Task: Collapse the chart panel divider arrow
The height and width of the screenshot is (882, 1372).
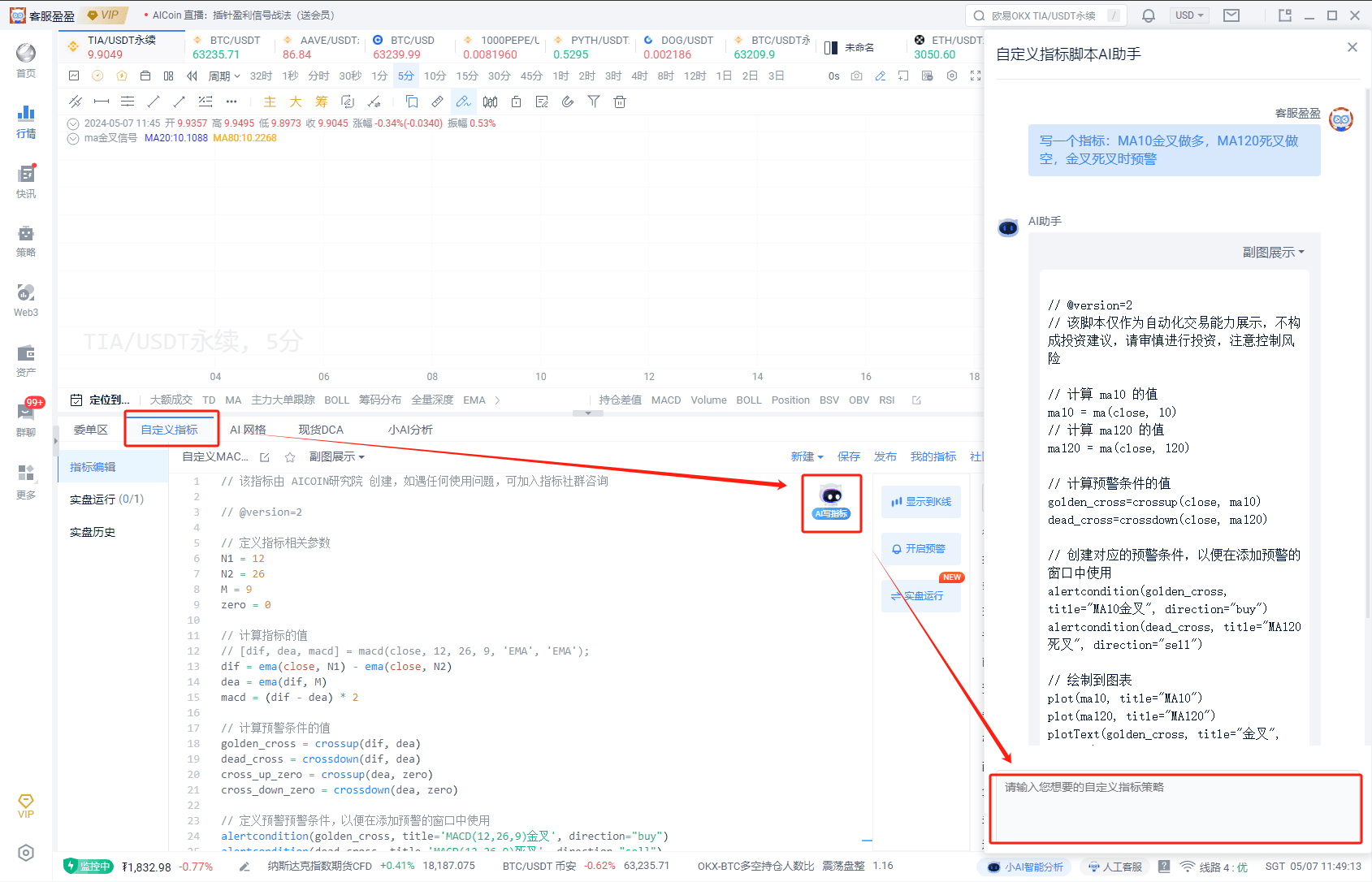Action: [588, 413]
